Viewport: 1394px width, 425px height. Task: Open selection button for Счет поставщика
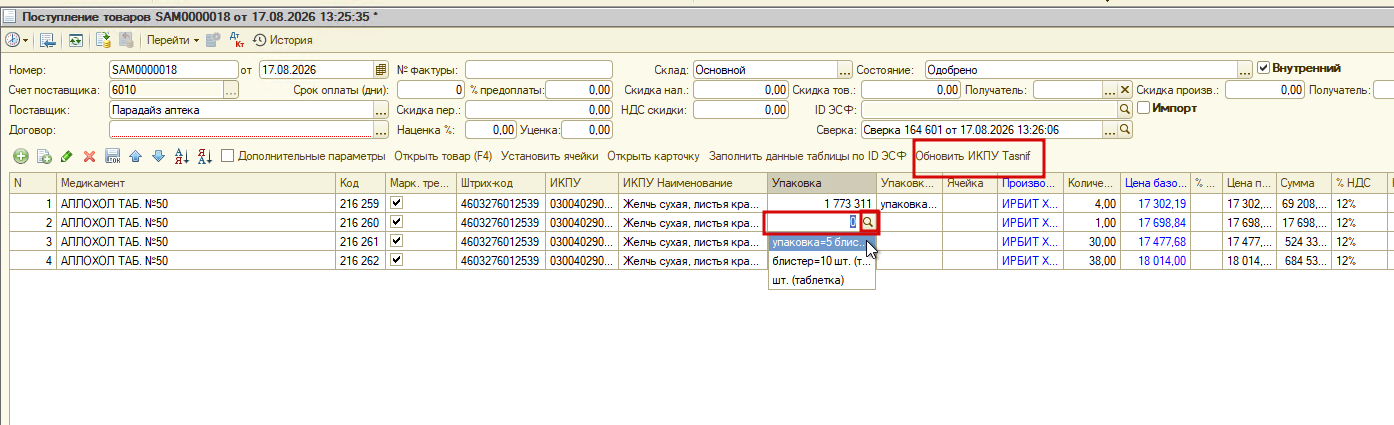(x=231, y=90)
